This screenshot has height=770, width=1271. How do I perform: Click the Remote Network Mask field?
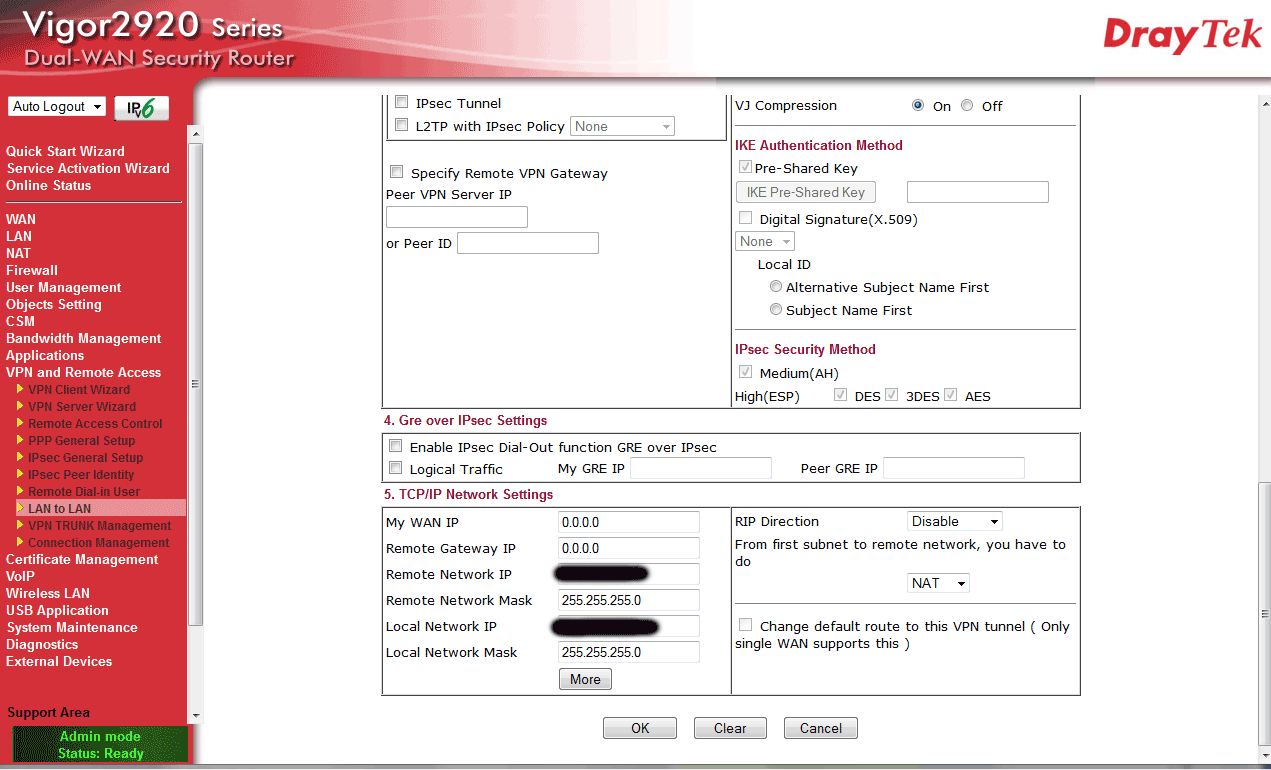pyautogui.click(x=629, y=600)
